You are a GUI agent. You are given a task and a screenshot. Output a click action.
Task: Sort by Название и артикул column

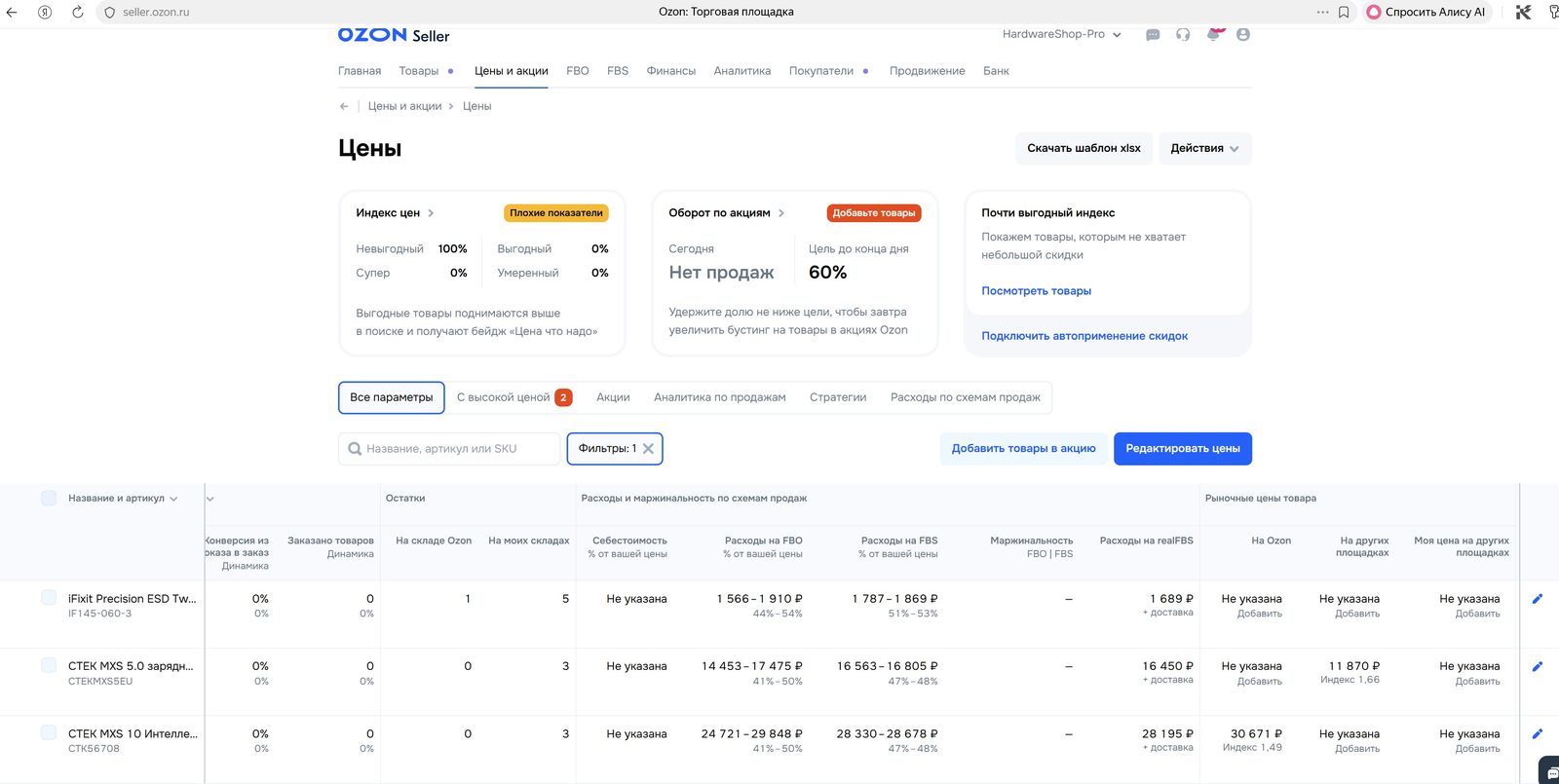tap(123, 498)
